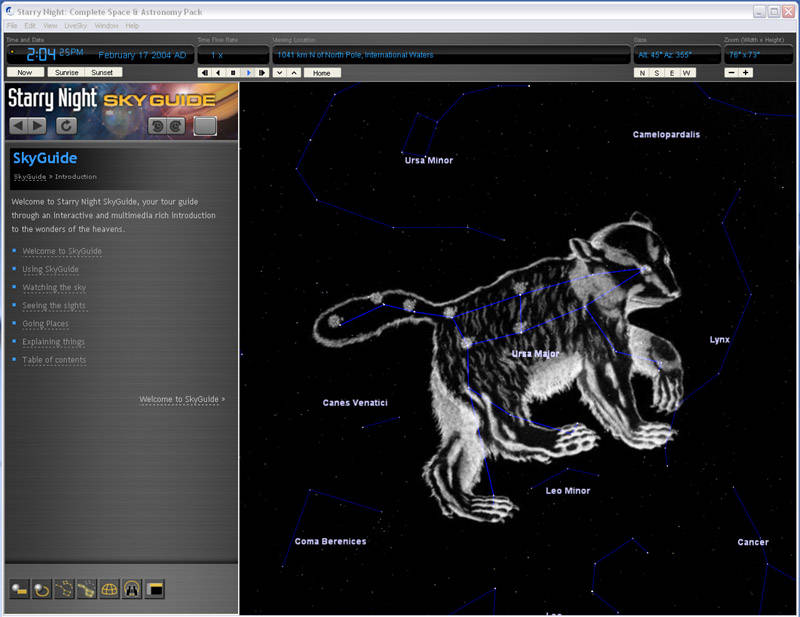The width and height of the screenshot is (800, 617).
Task: Click the Coma Berenices constellation label
Action: 331,541
